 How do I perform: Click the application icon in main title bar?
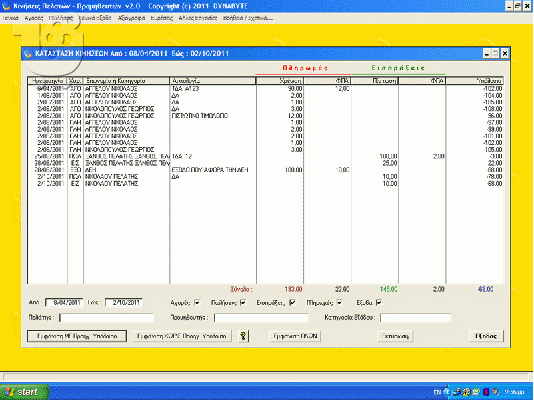point(6,6)
